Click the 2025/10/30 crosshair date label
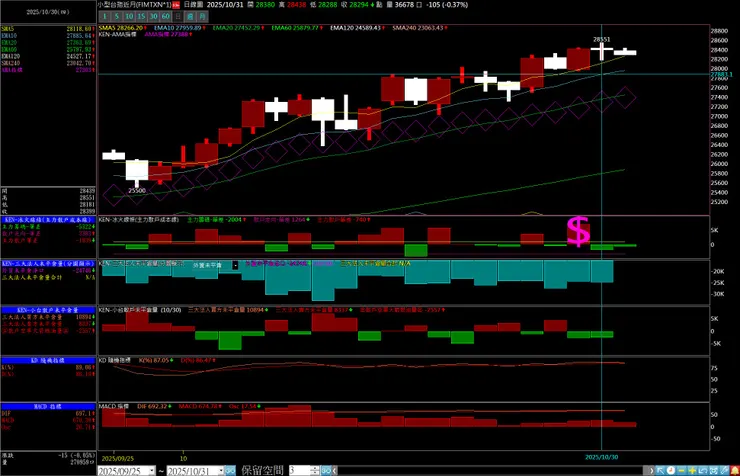Image resolution: width=740 pixels, height=476 pixels. pos(601,457)
